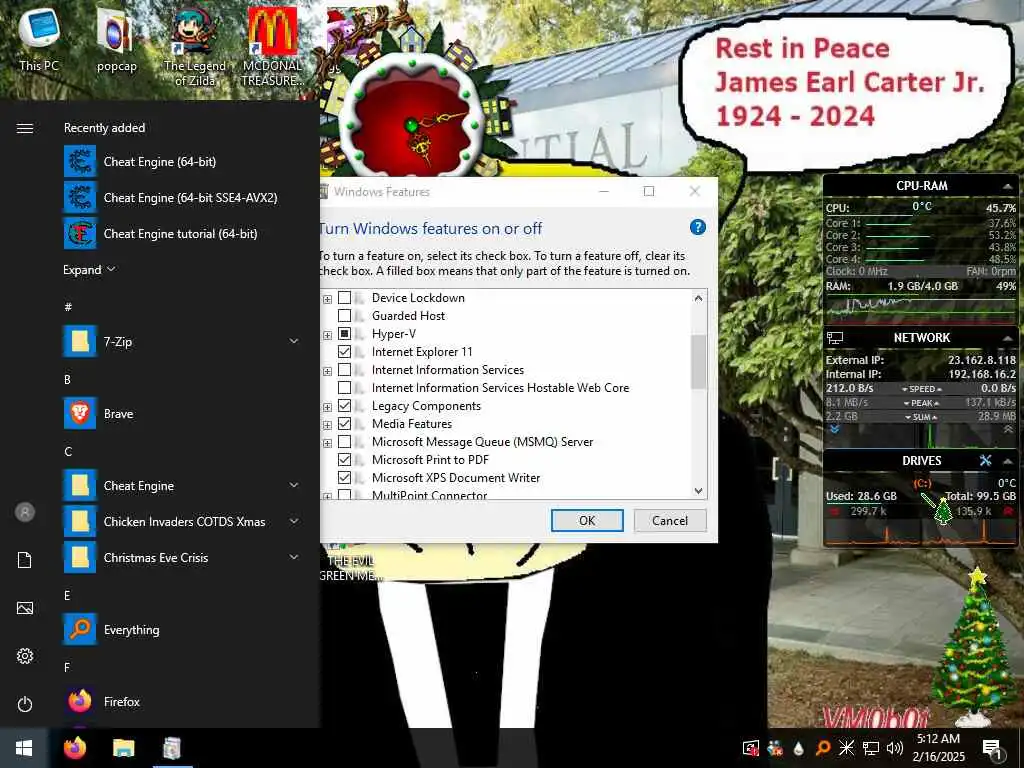Open Pictures icon in Start sidebar
Viewport: 1024px width, 768px height.
point(25,608)
